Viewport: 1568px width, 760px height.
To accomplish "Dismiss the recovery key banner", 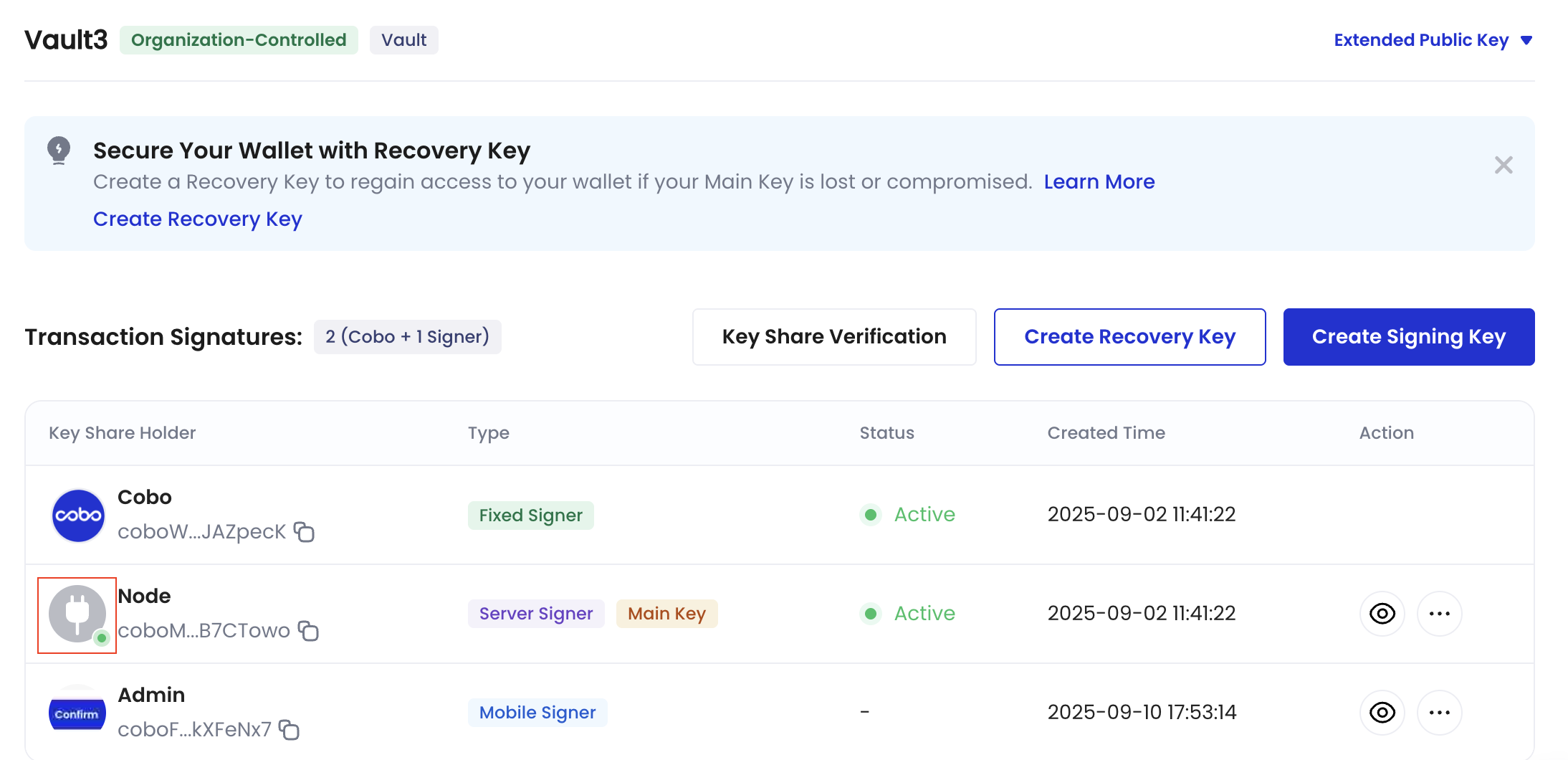I will coord(1504,165).
